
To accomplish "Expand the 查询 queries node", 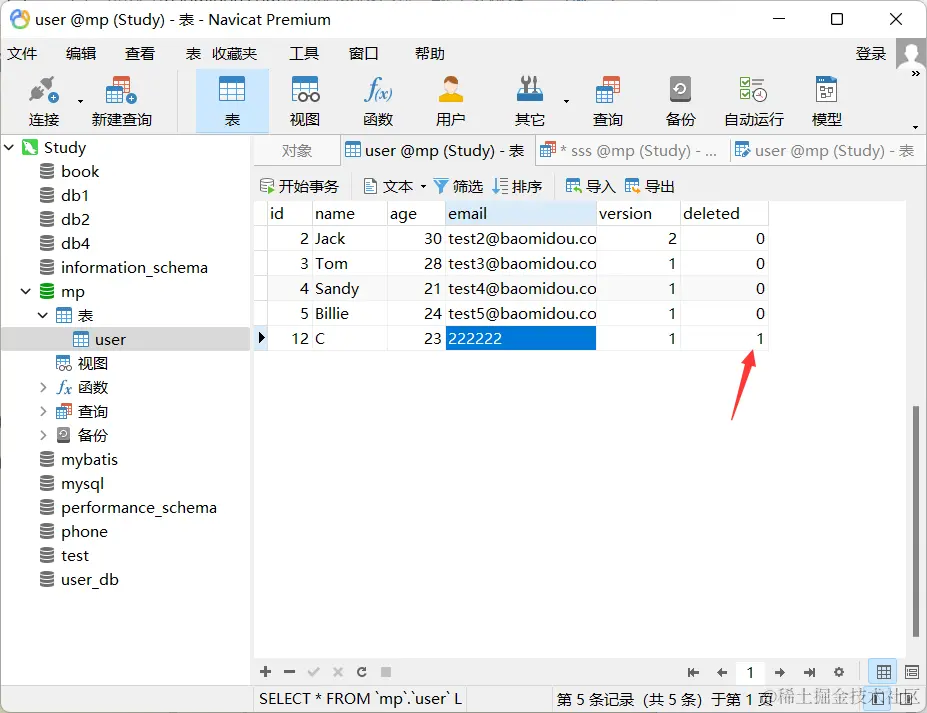I will tap(43, 411).
